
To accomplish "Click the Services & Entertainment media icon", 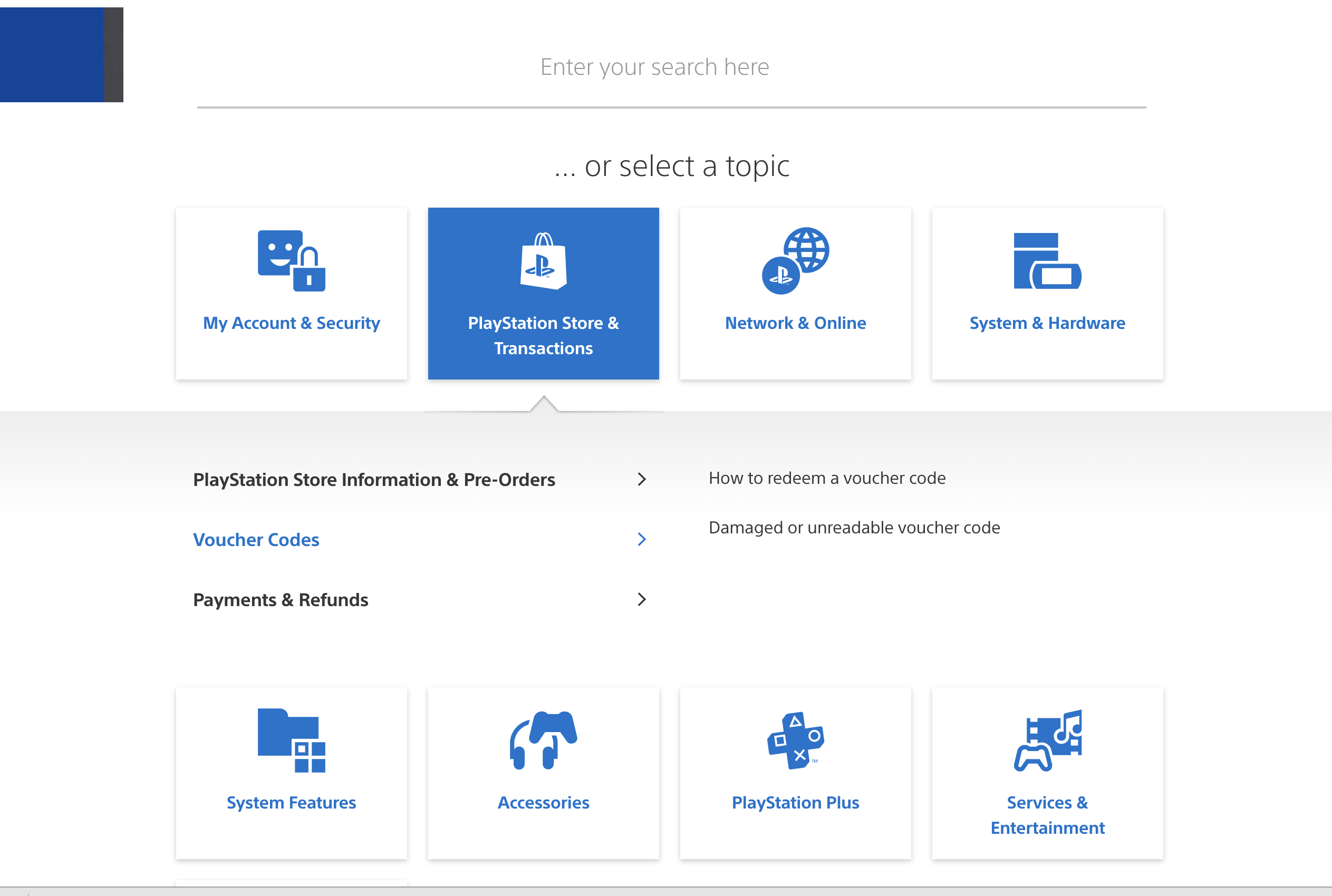I will (1047, 741).
